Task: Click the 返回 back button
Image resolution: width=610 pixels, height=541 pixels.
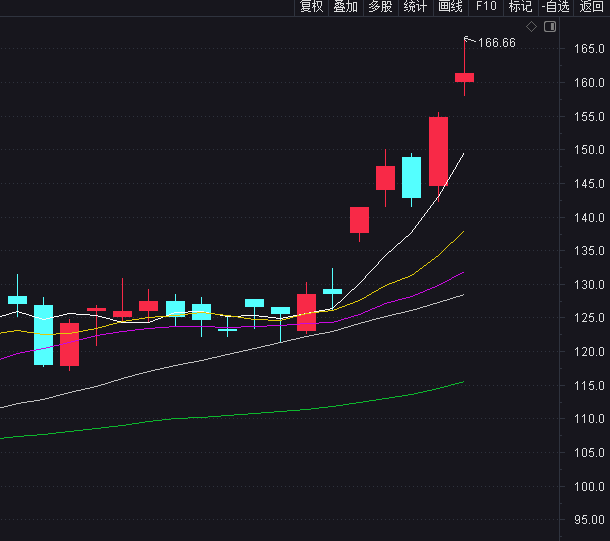Action: pyautogui.click(x=591, y=7)
